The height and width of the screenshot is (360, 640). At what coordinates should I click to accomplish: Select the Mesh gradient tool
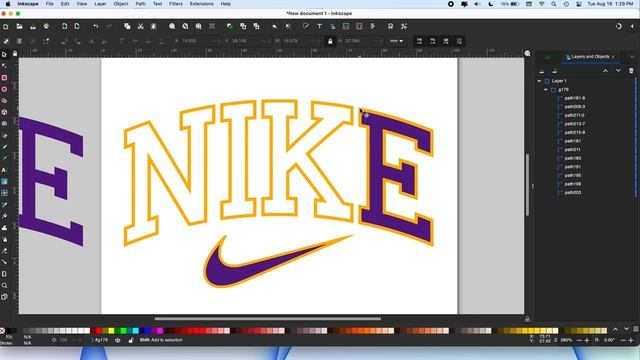point(4,193)
